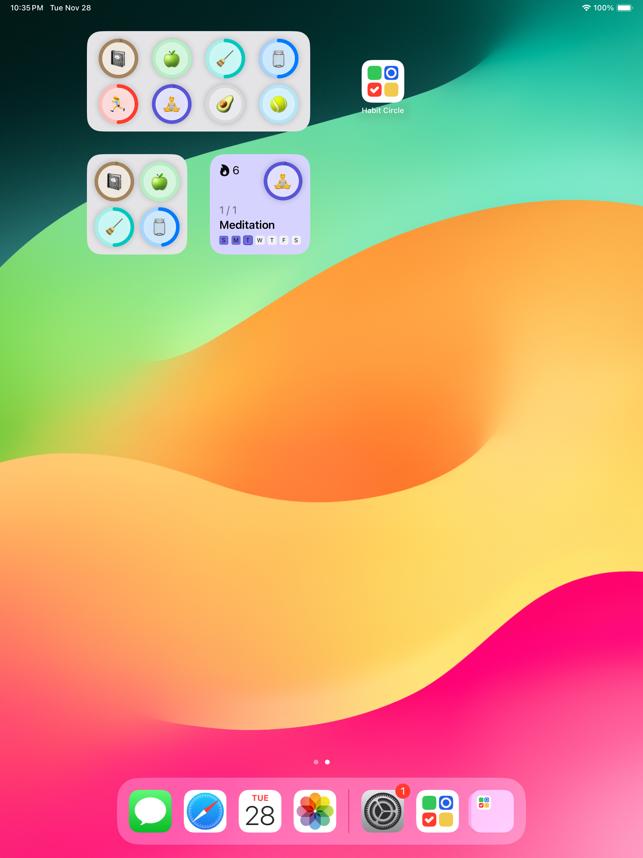Tap the Wednesday marker in Meditation widget
Viewport: 643px width, 858px height.
pos(260,240)
